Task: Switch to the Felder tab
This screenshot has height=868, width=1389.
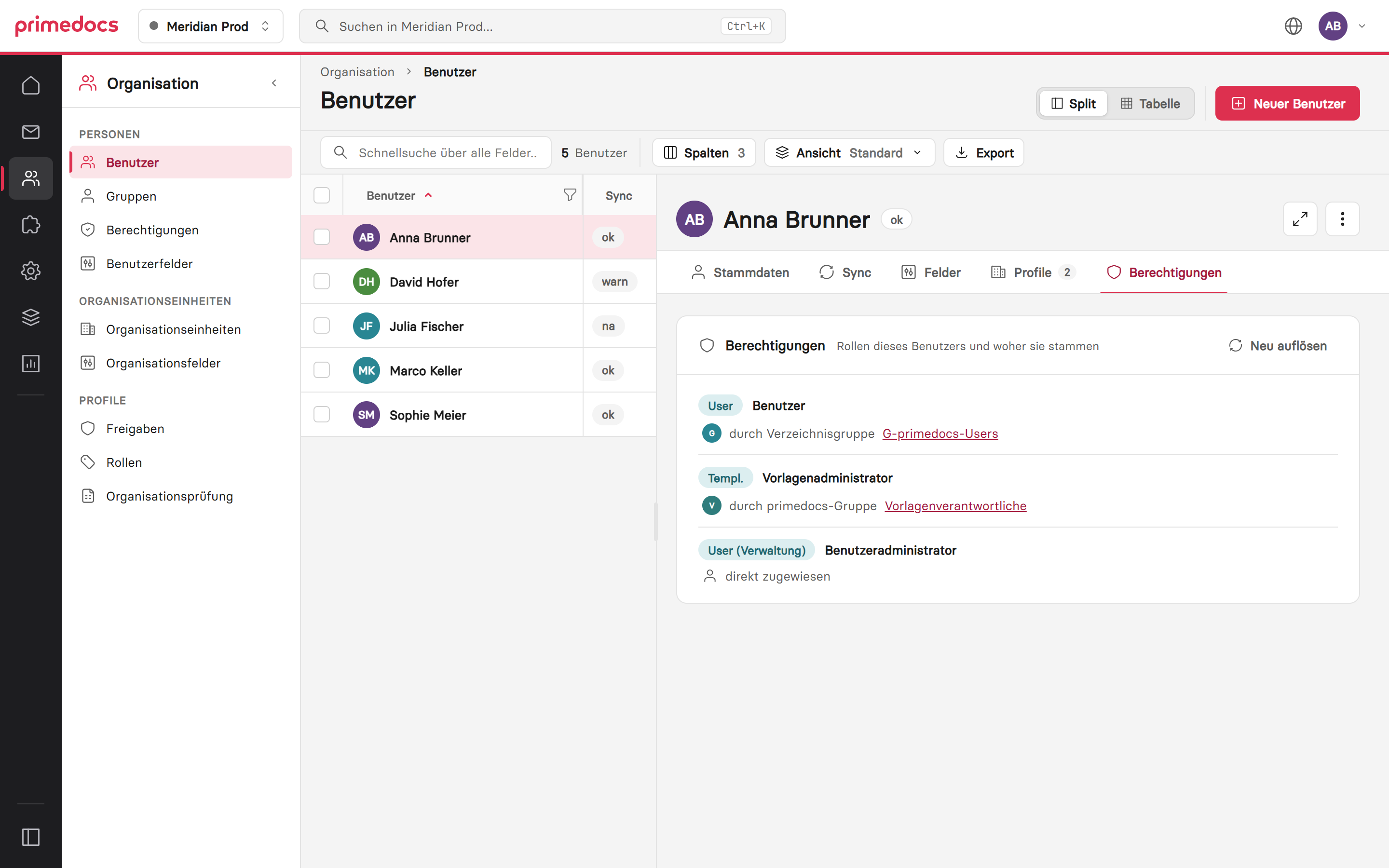Action: 932,272
